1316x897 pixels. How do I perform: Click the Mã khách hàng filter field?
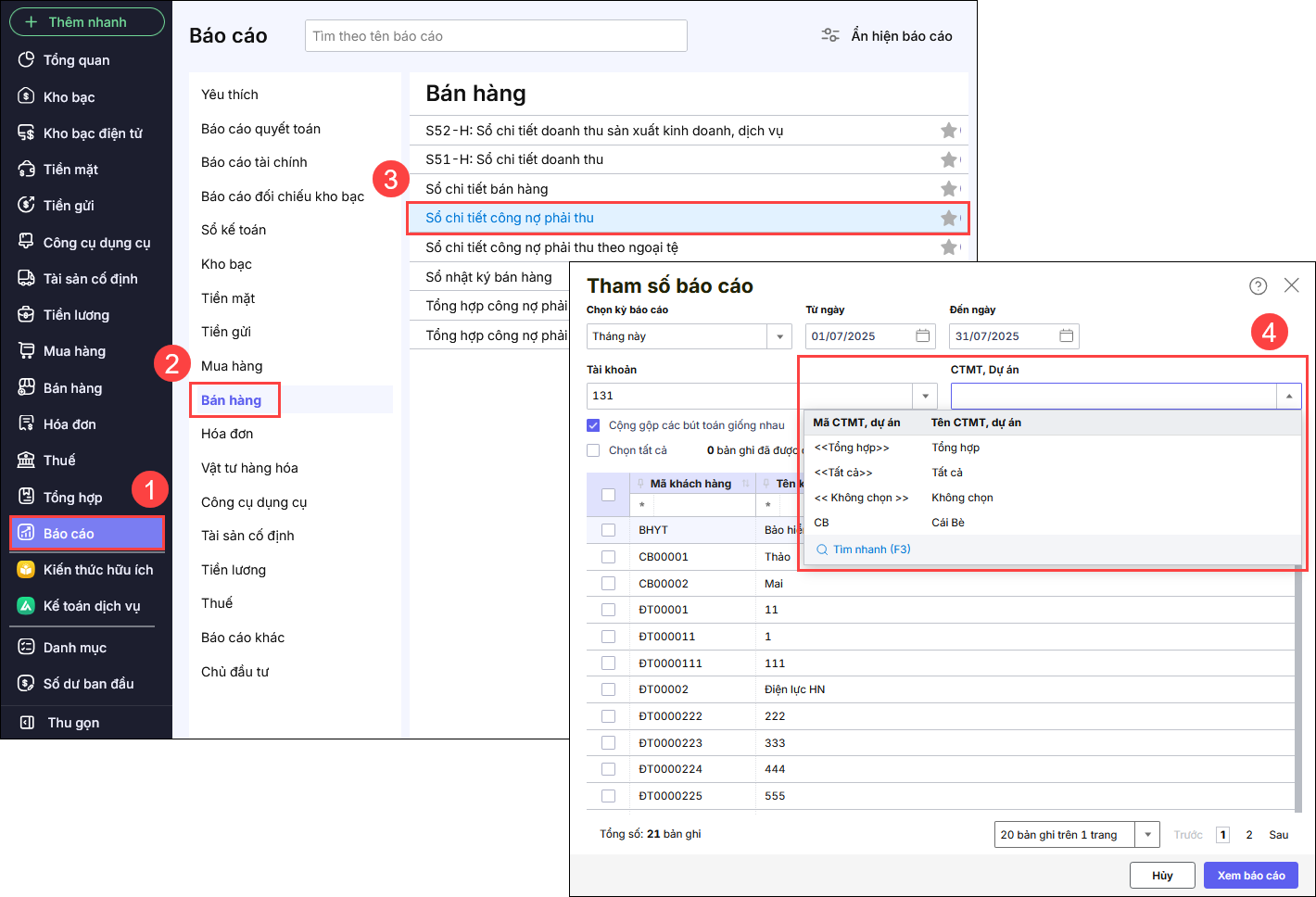(x=703, y=505)
